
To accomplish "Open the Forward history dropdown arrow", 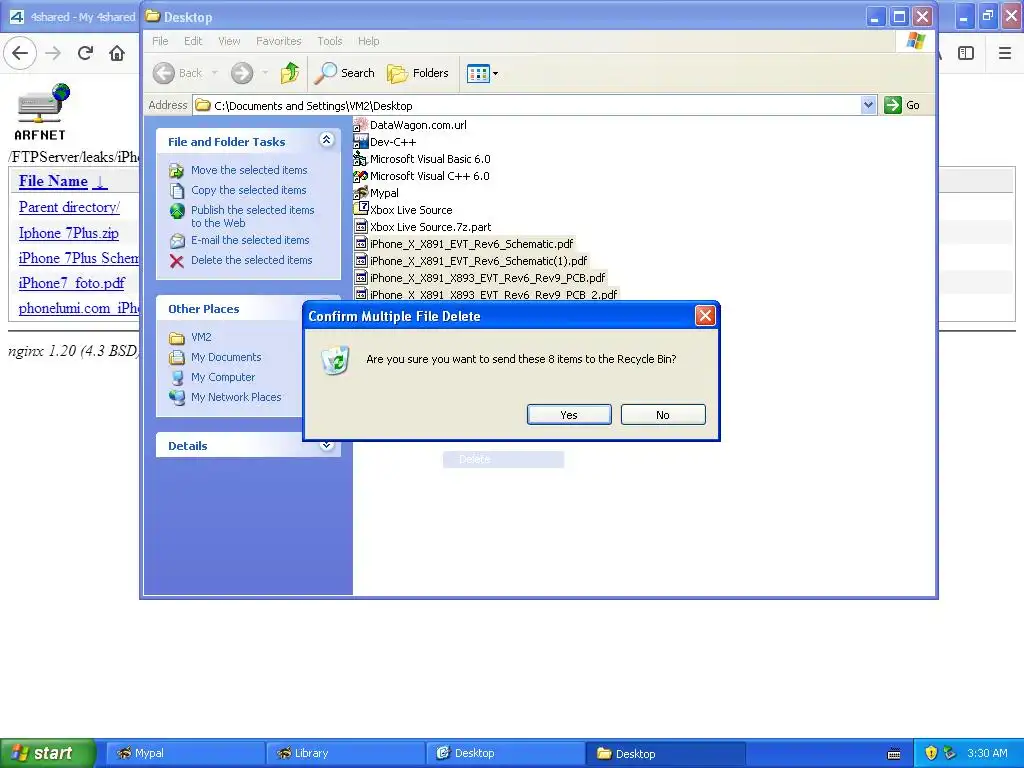I will [265, 73].
